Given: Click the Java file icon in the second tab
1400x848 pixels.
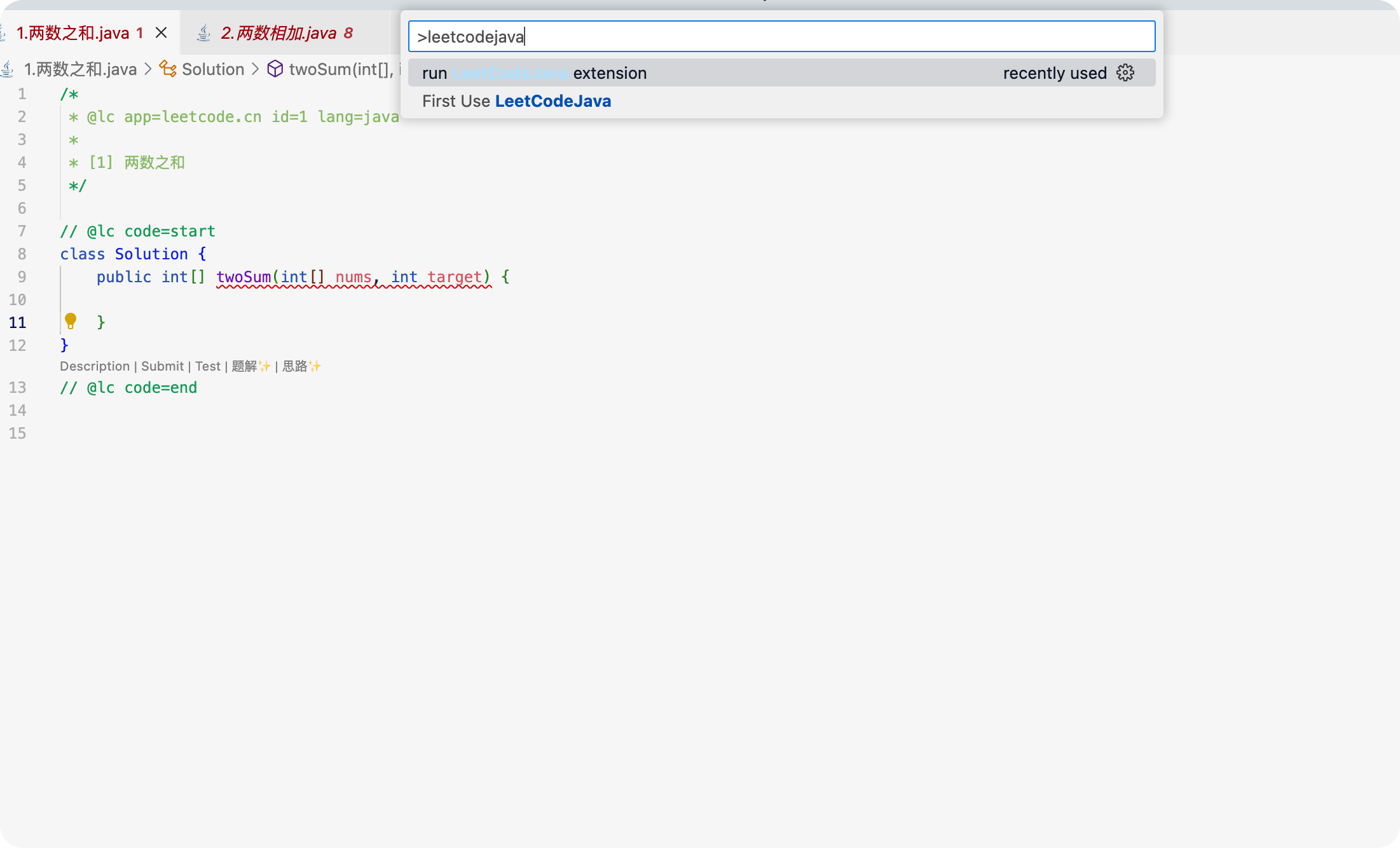Looking at the screenshot, I should 203,33.
